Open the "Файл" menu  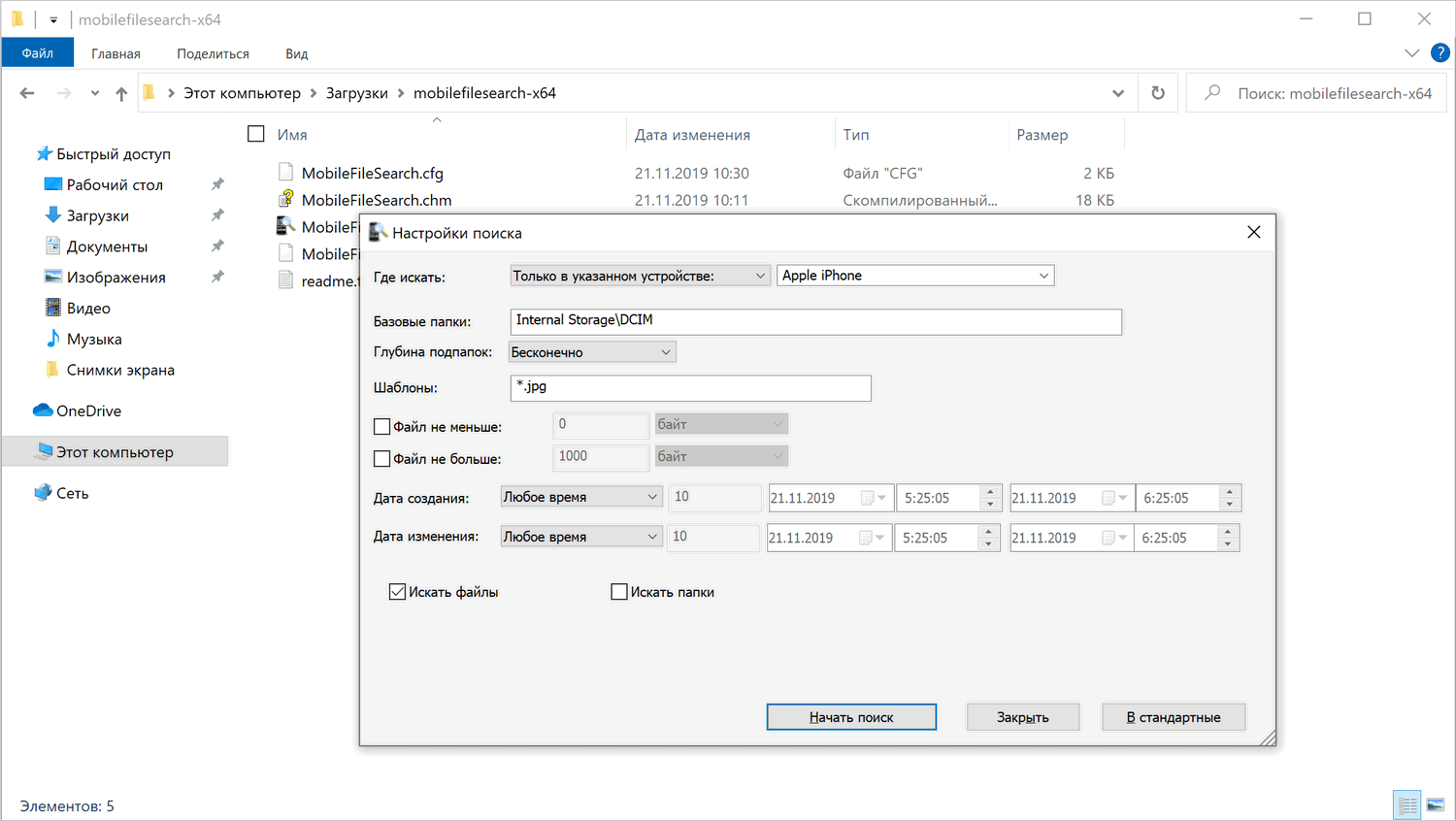tap(37, 53)
